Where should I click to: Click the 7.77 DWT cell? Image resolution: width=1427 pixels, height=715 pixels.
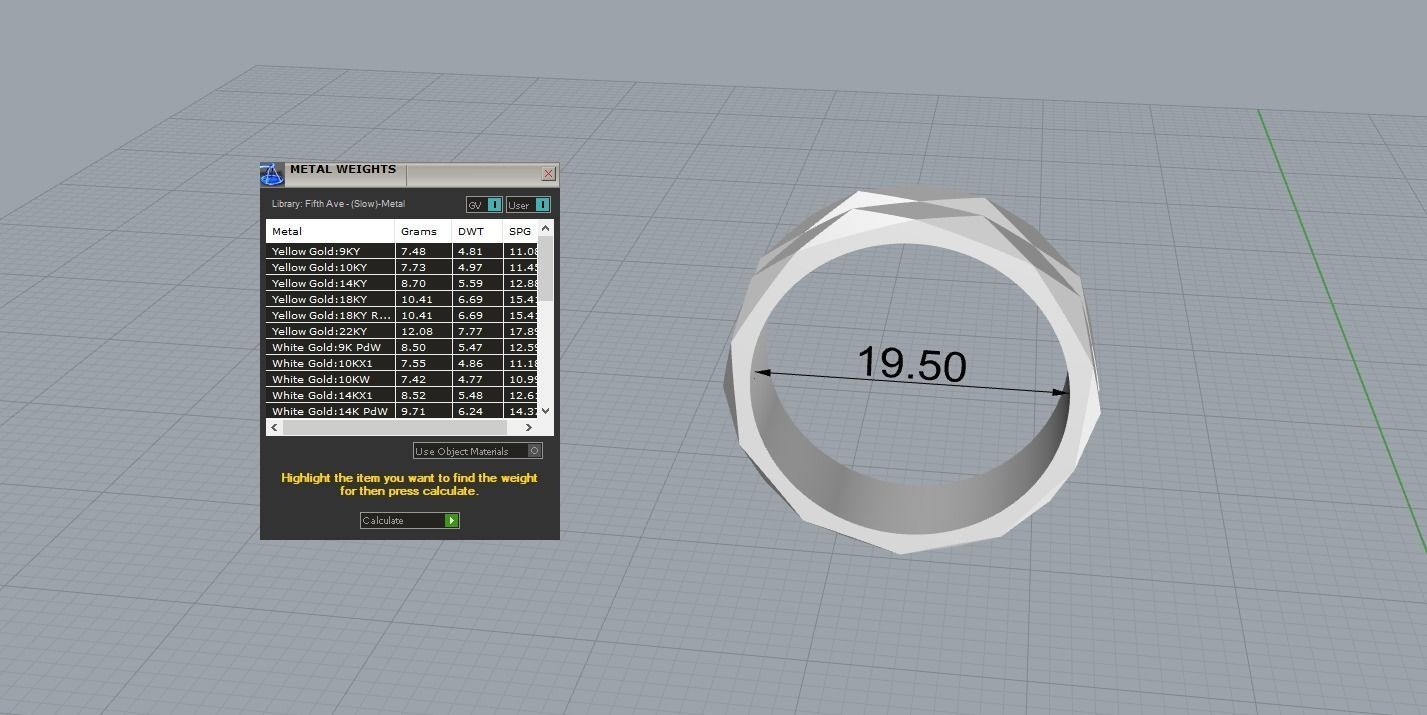[x=477, y=331]
